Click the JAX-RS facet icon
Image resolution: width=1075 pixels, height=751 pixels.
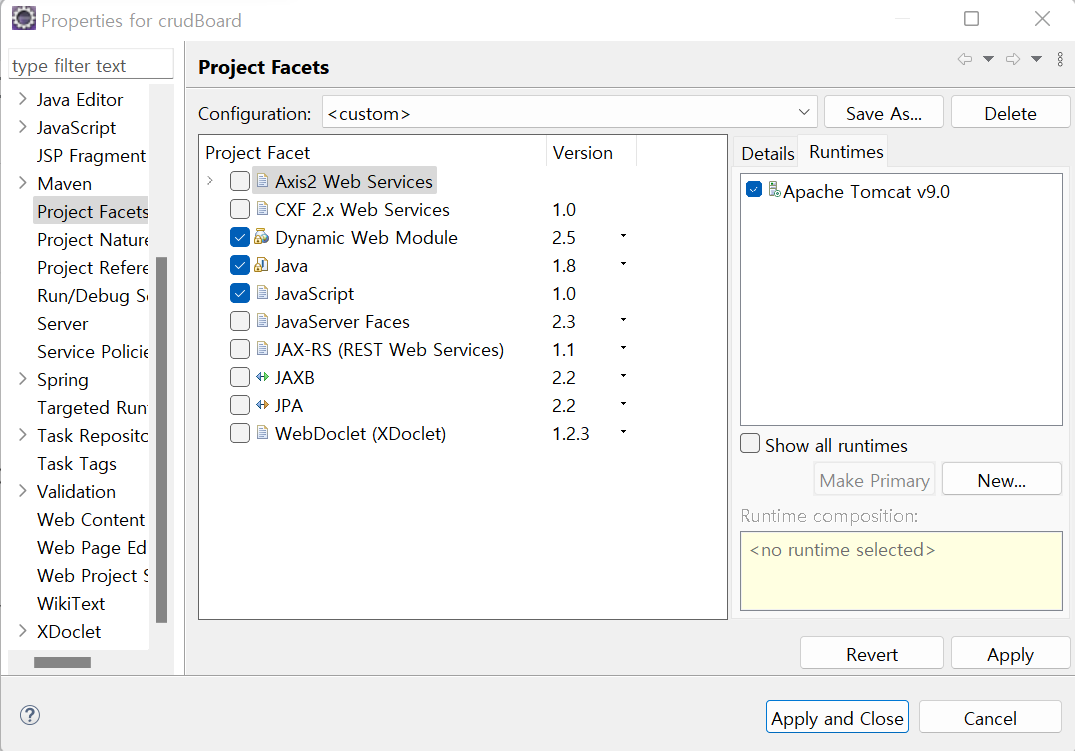click(262, 349)
